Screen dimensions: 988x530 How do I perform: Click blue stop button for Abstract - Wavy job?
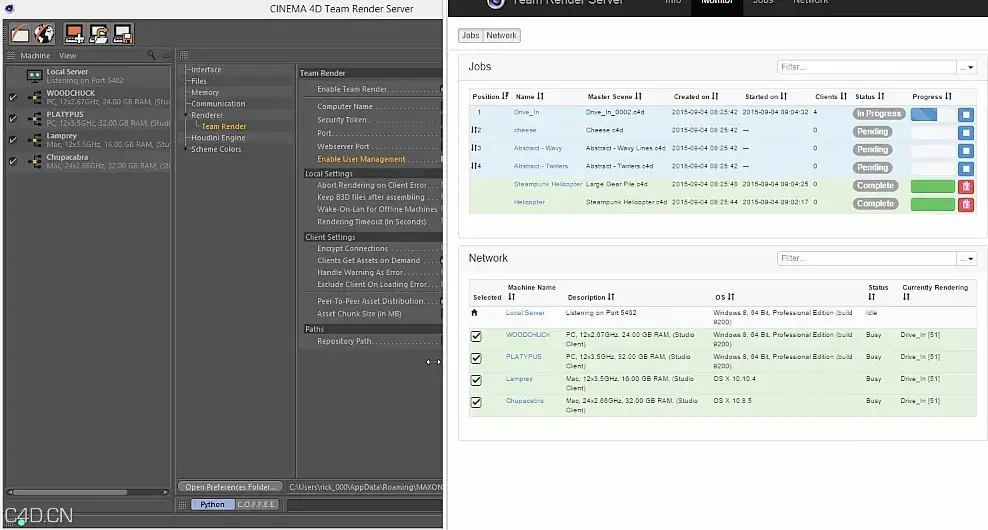(x=965, y=151)
